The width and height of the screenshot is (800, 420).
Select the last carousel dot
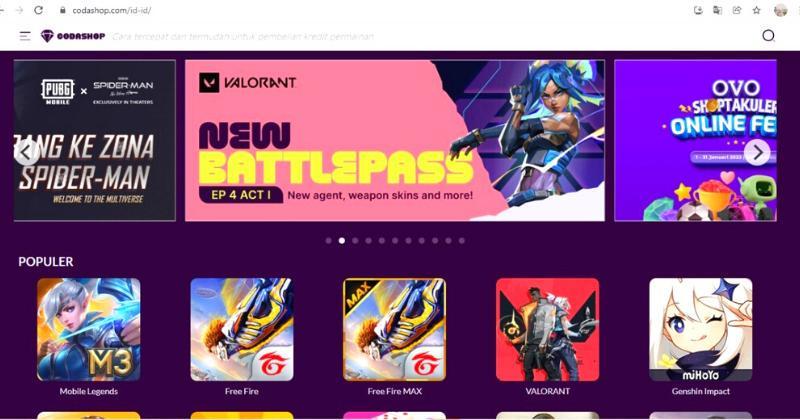(x=462, y=240)
